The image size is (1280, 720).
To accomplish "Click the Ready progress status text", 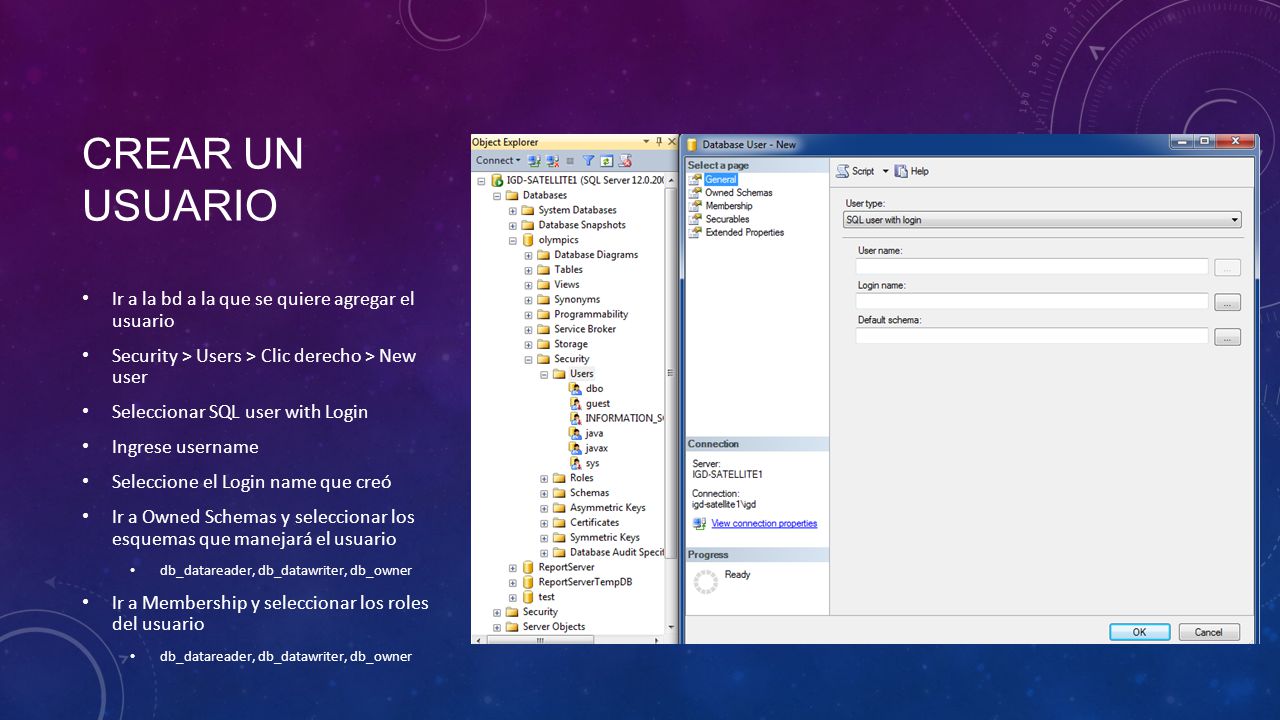I will 737,574.
